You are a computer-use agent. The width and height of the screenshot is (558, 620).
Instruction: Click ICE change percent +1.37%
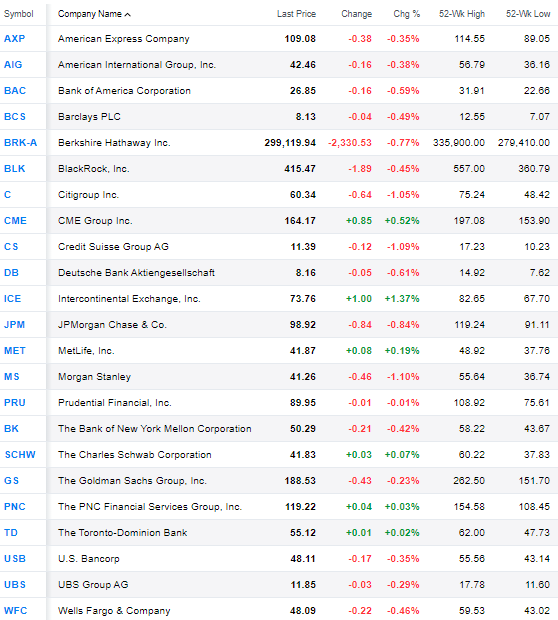402,299
